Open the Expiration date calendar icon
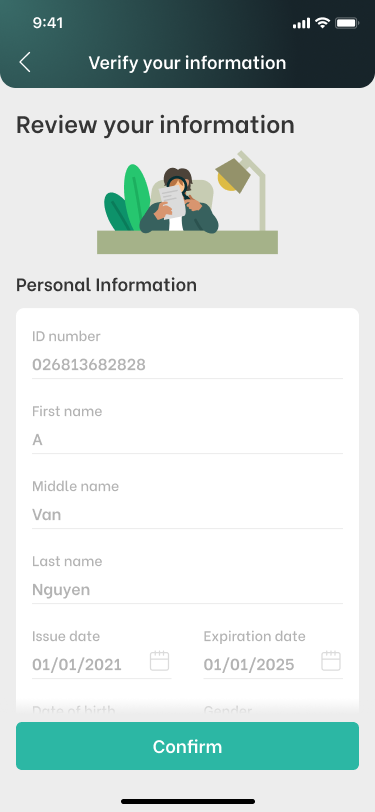The image size is (375, 812). tap(331, 661)
